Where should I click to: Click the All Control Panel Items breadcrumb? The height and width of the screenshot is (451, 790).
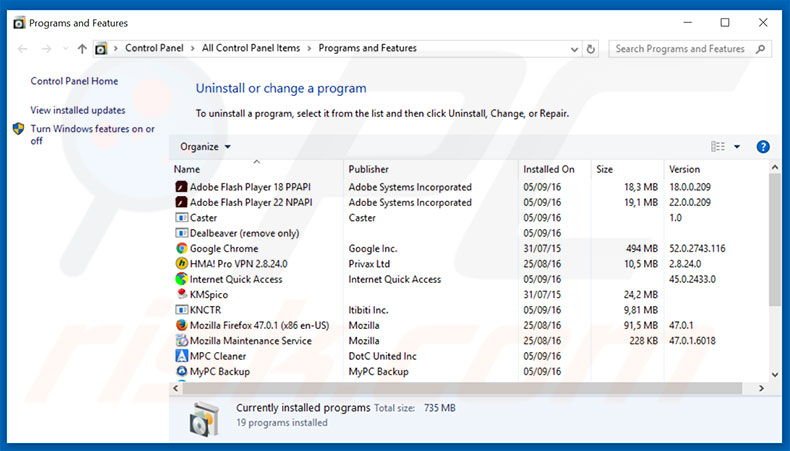(x=251, y=48)
